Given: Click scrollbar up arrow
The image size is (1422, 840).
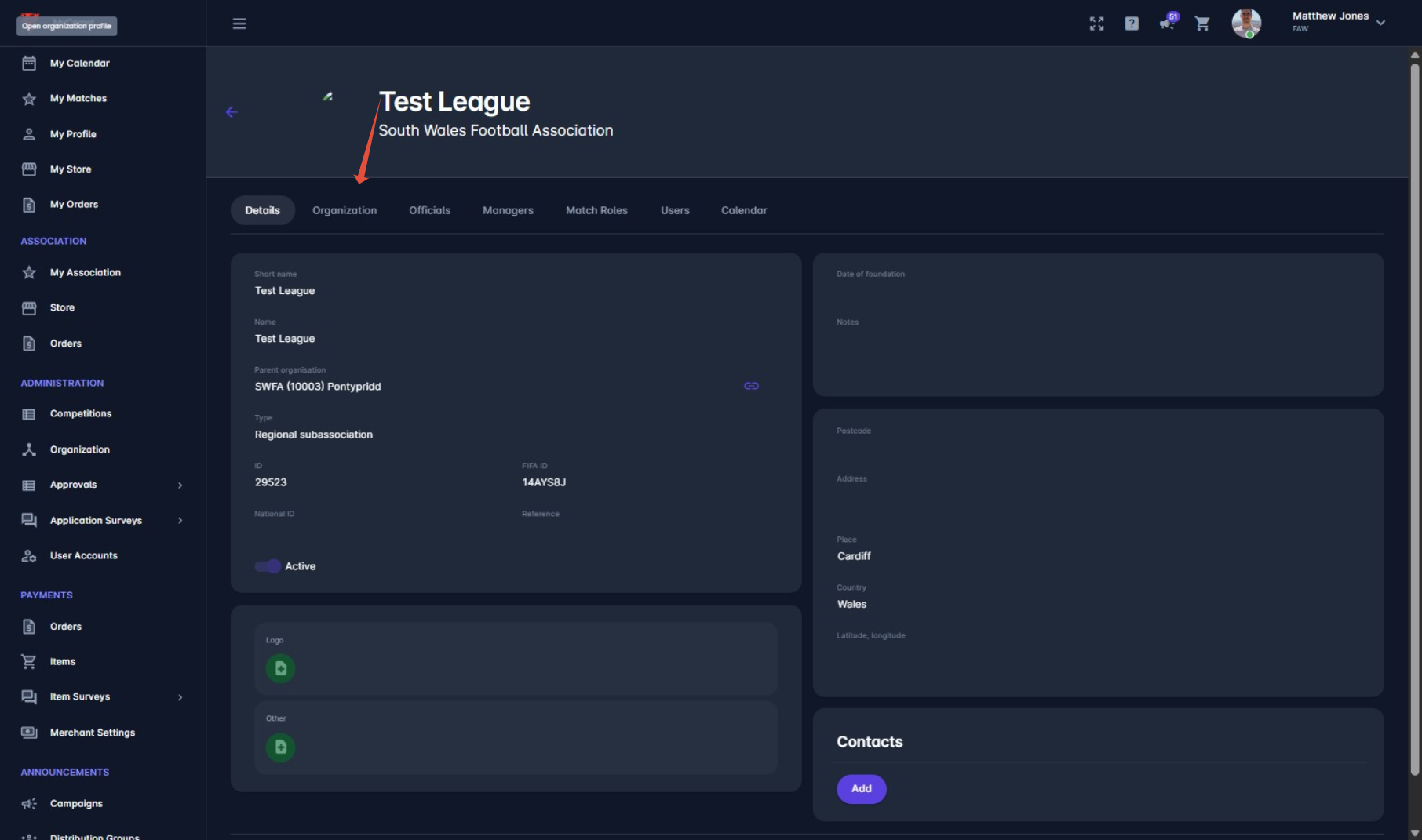Looking at the screenshot, I should point(1415,55).
